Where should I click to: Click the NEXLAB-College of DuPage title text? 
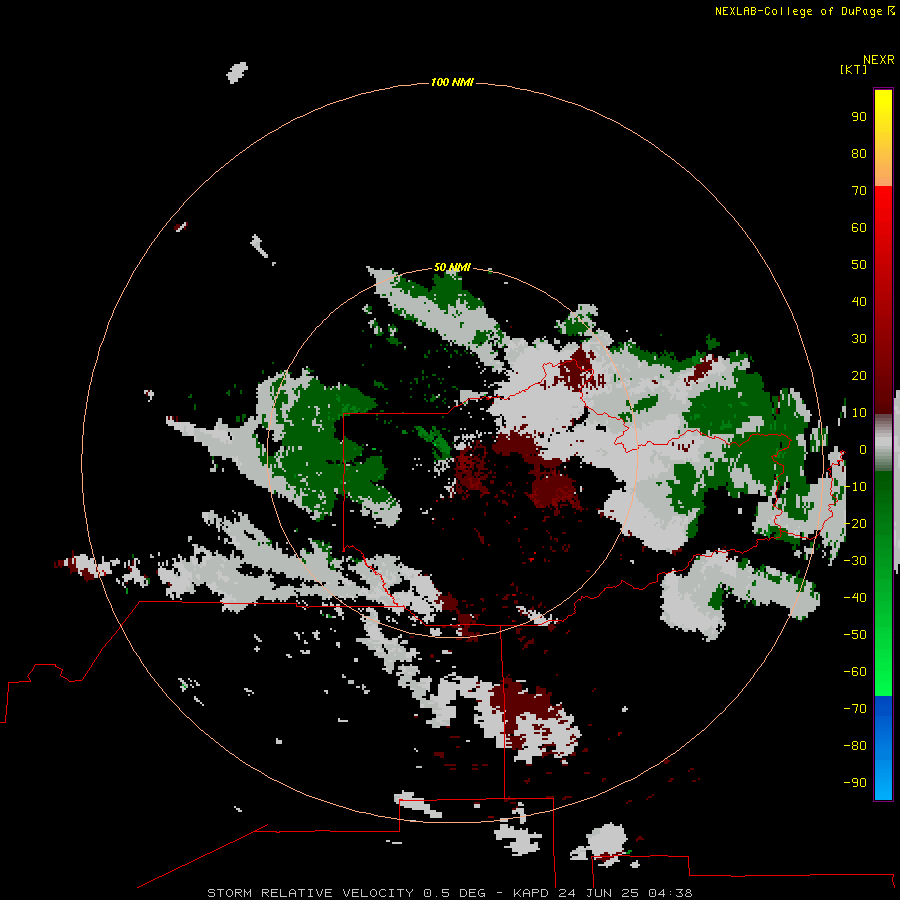tap(799, 11)
